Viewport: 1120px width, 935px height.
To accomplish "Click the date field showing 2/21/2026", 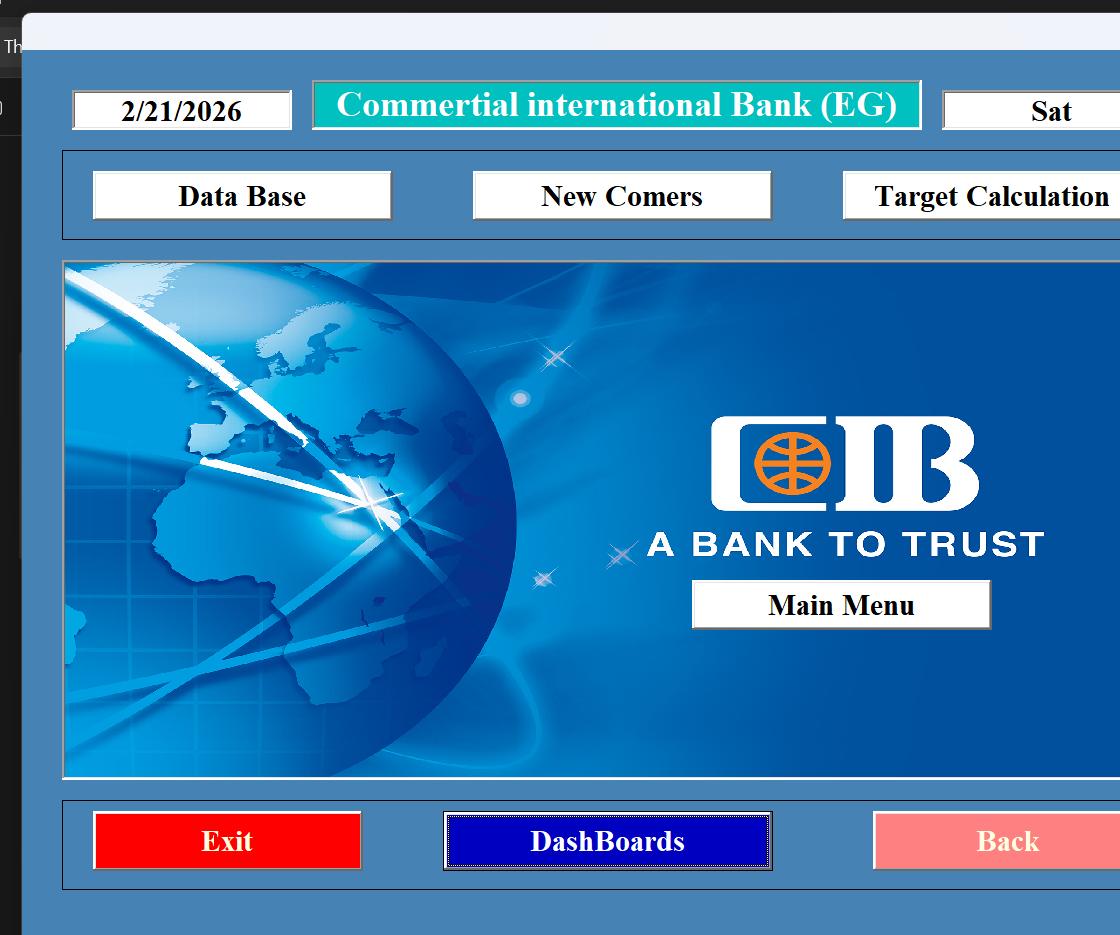I will [182, 111].
